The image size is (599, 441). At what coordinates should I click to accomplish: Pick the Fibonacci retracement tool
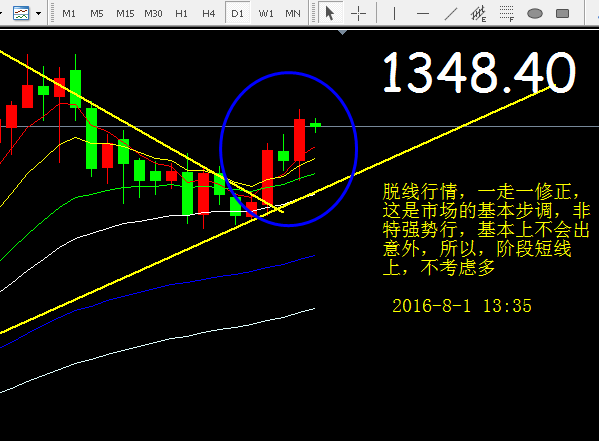[x=507, y=13]
